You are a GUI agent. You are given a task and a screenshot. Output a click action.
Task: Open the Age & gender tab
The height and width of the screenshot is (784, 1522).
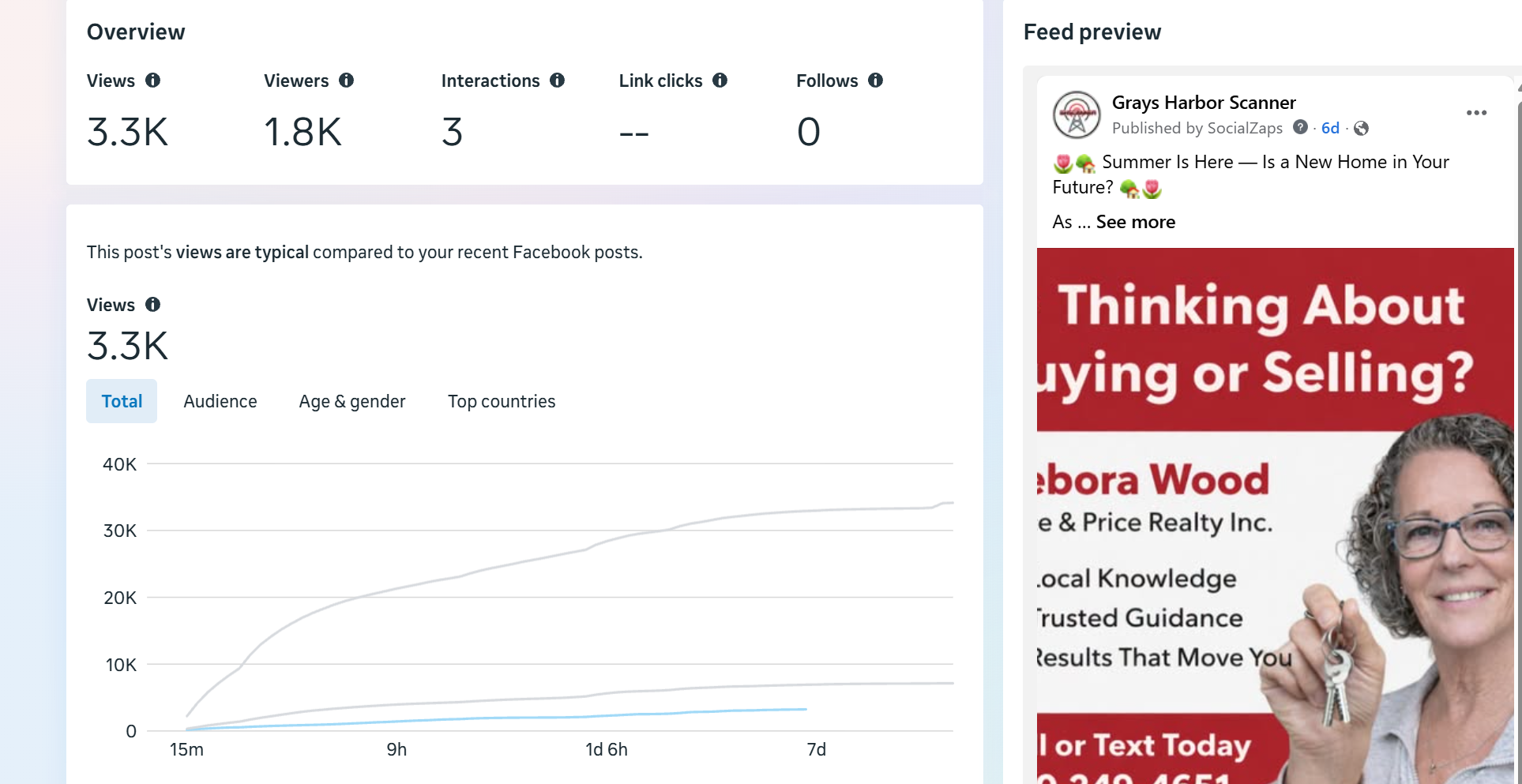coord(352,401)
